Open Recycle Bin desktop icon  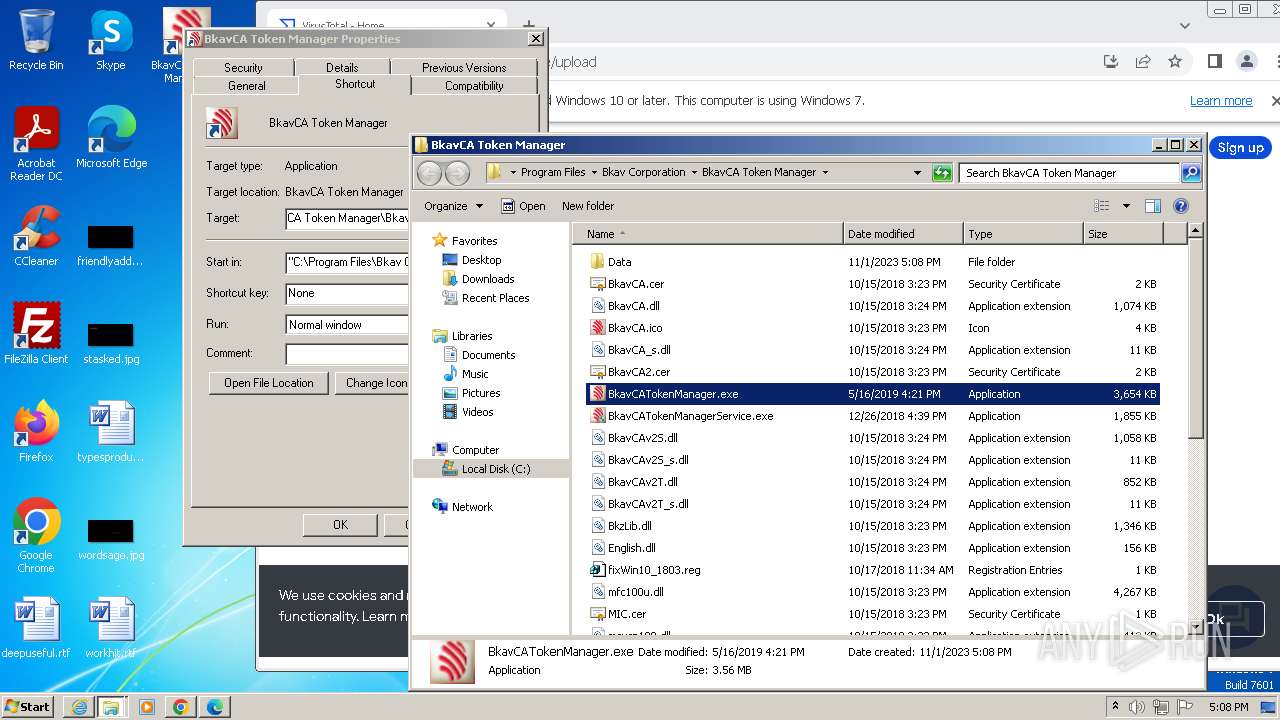click(36, 40)
